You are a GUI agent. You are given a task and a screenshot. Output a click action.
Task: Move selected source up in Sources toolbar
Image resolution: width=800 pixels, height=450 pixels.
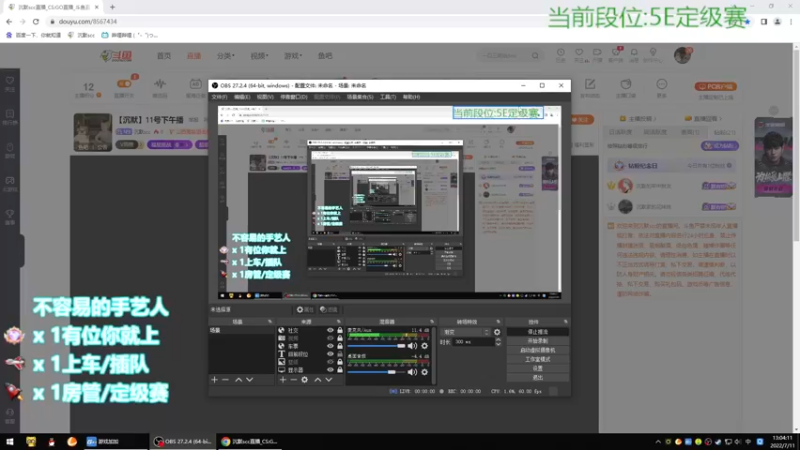pos(317,380)
